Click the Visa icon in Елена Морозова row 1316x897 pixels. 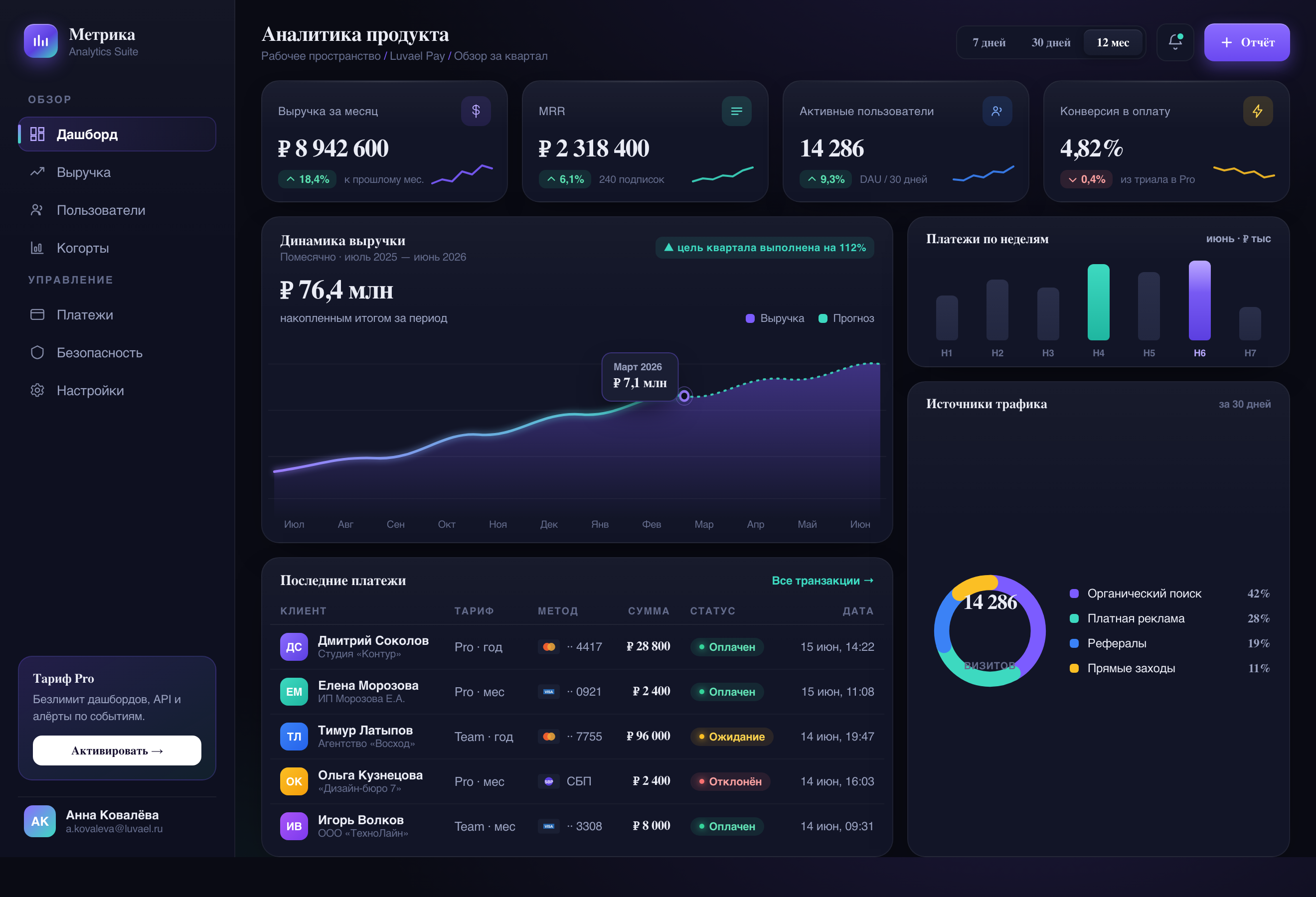pyautogui.click(x=549, y=692)
